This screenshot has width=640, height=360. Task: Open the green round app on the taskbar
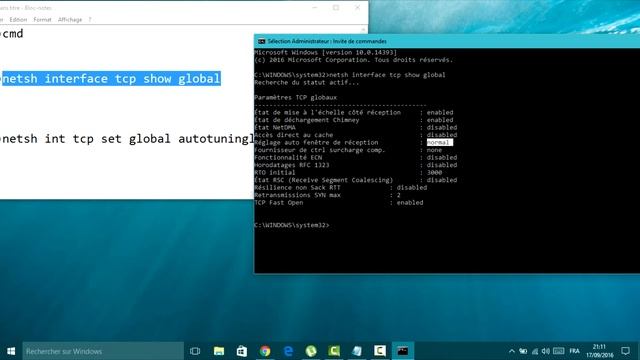click(311, 351)
